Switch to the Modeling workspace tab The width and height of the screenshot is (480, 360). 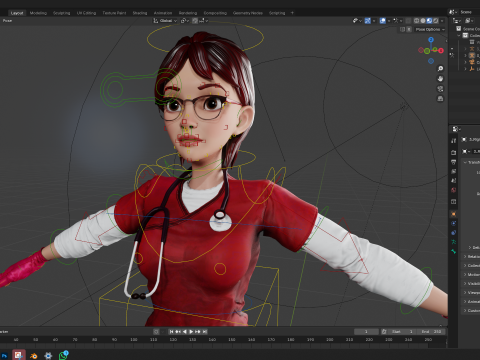click(x=38, y=13)
